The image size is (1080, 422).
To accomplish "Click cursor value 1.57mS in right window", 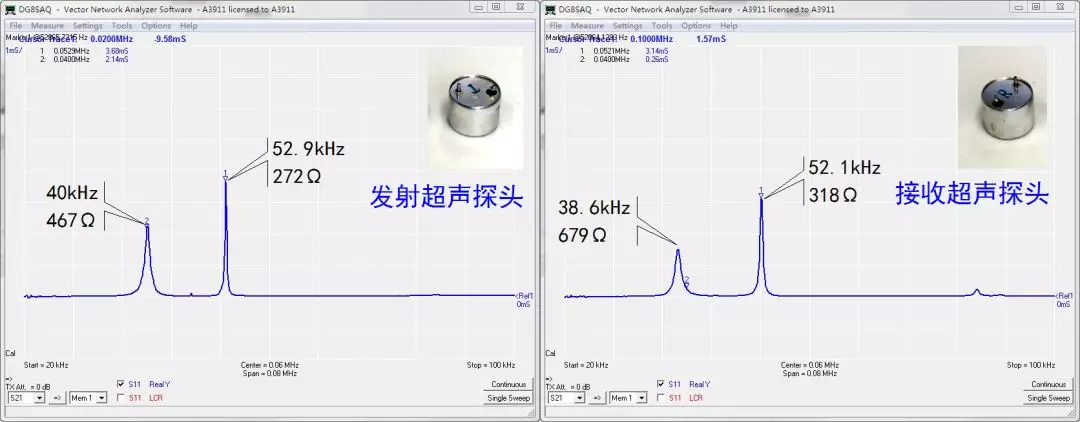I will (711, 39).
